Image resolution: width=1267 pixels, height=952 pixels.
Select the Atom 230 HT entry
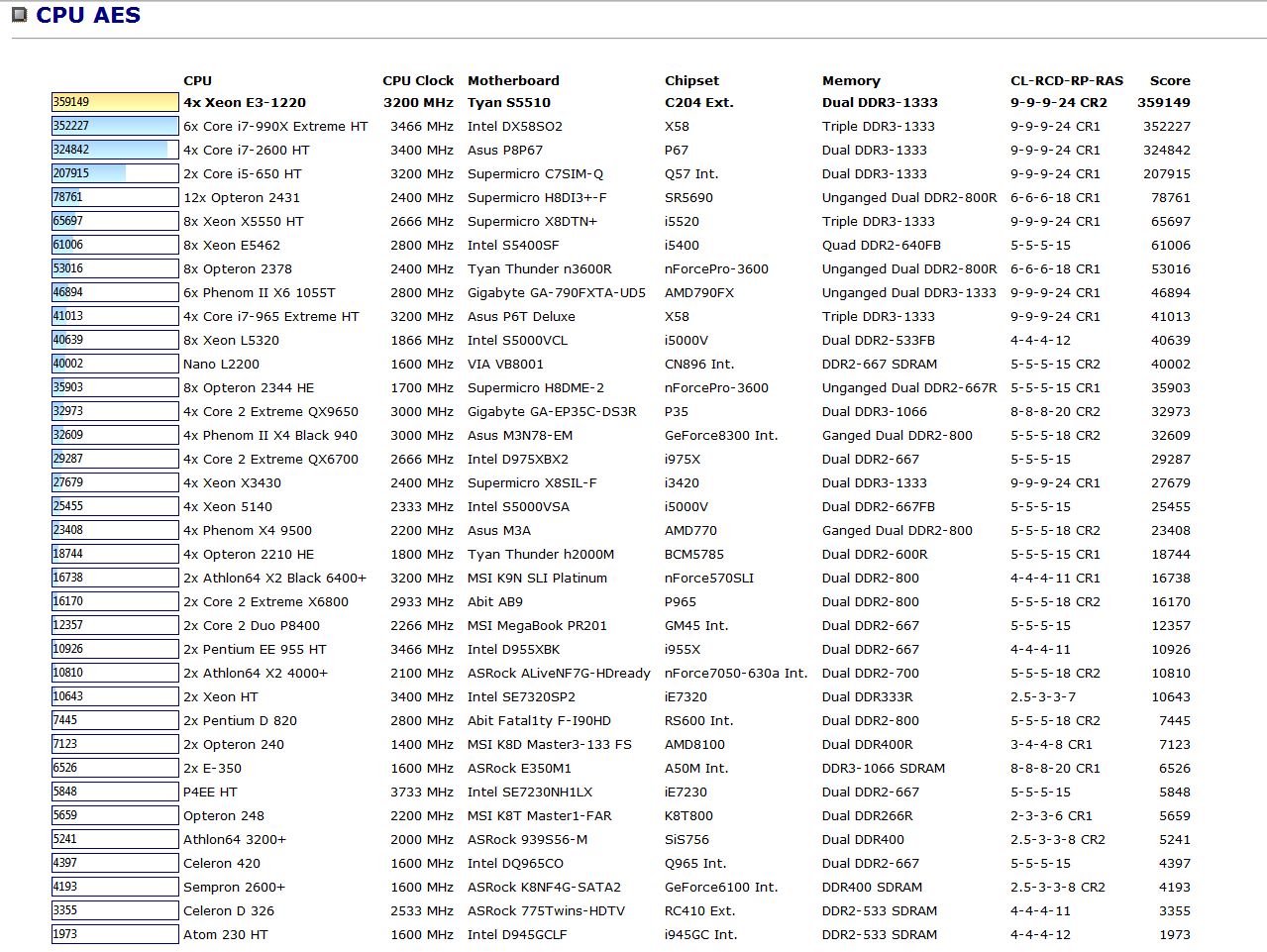[225, 934]
